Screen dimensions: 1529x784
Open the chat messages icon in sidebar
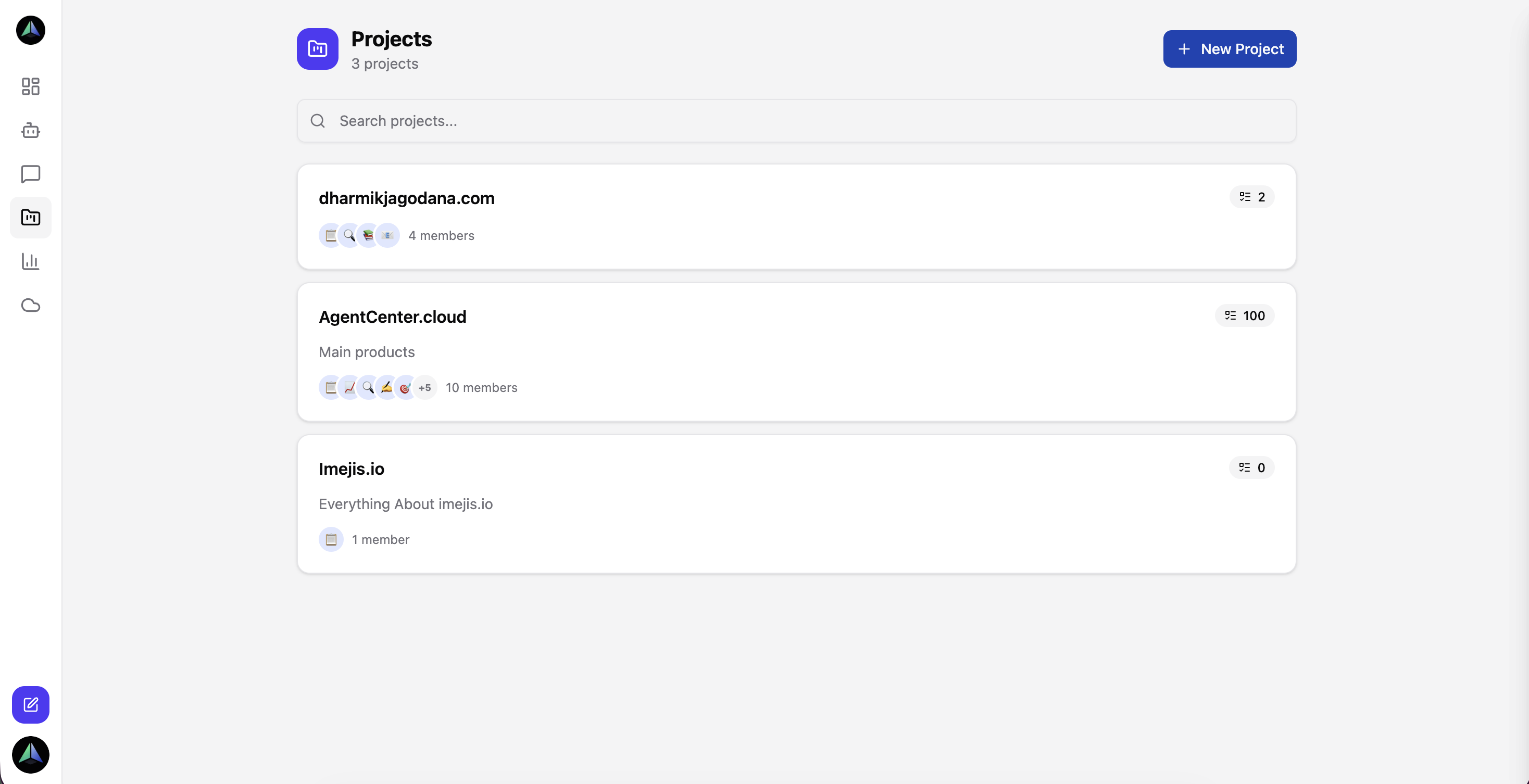tap(30, 174)
